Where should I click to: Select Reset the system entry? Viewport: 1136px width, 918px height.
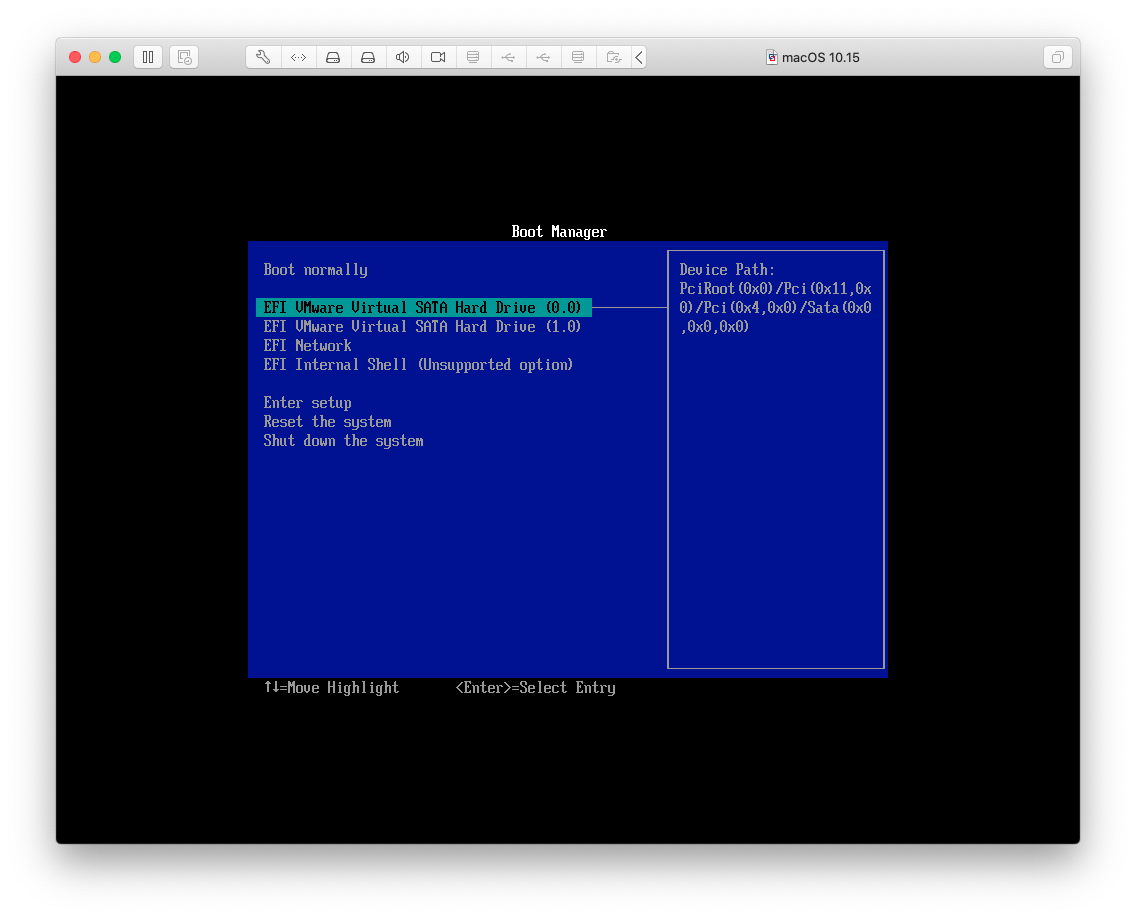click(327, 422)
